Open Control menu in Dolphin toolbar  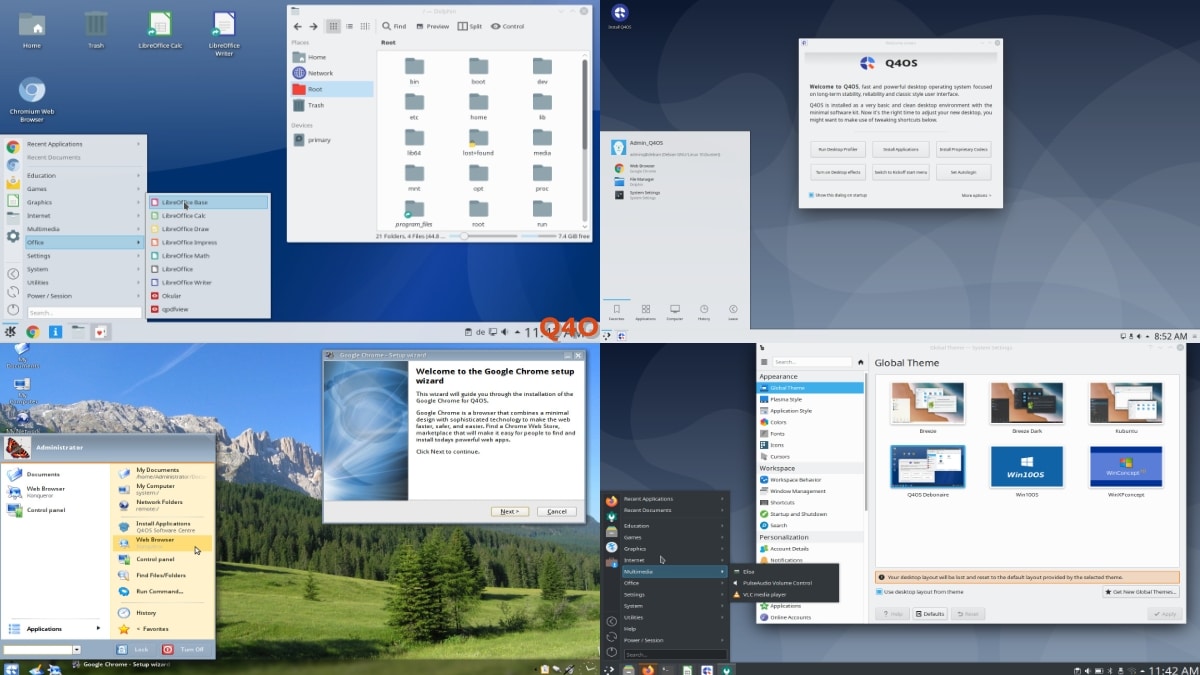[x=507, y=26]
